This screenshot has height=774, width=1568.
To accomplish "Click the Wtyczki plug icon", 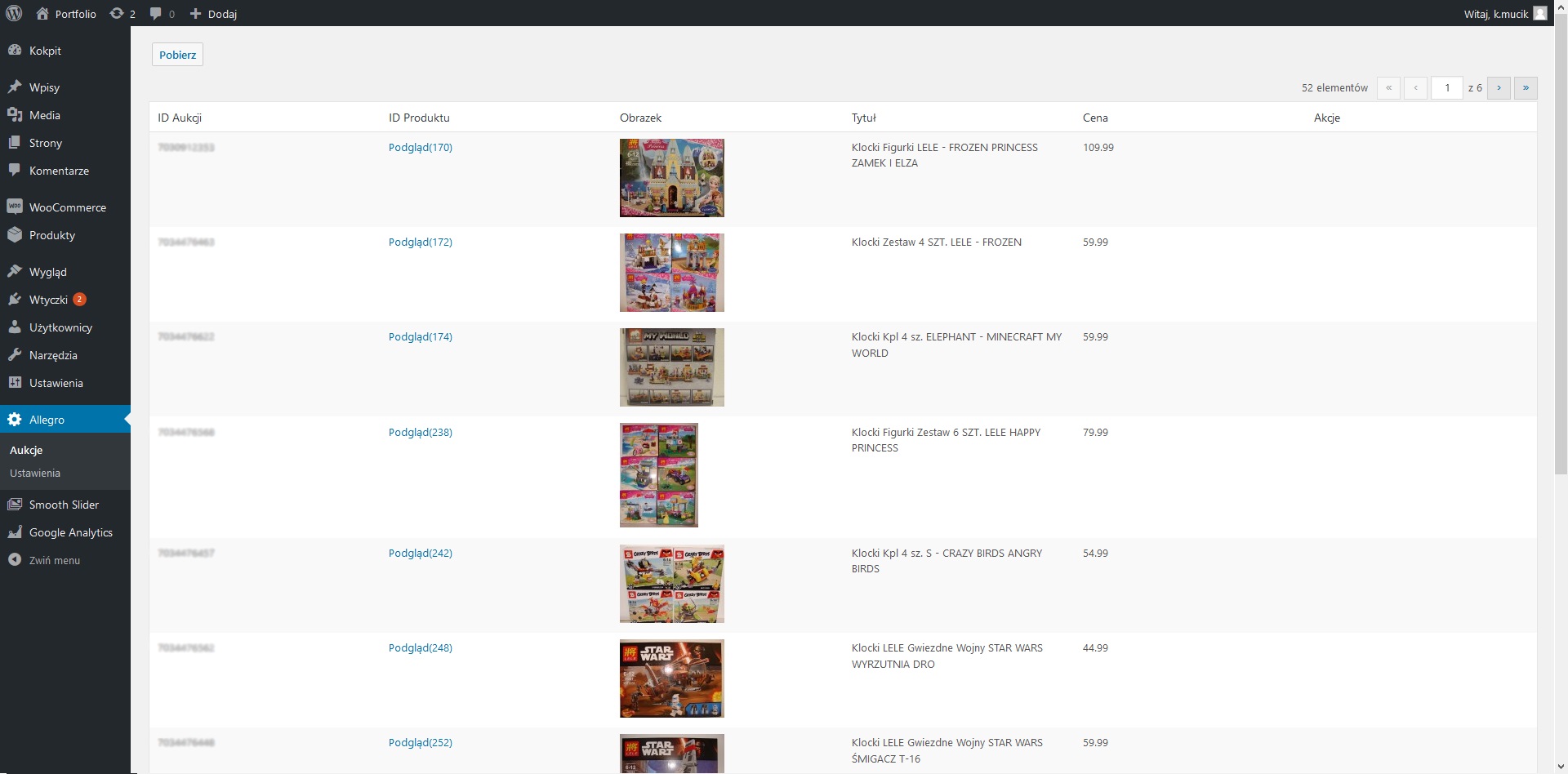I will (x=15, y=299).
